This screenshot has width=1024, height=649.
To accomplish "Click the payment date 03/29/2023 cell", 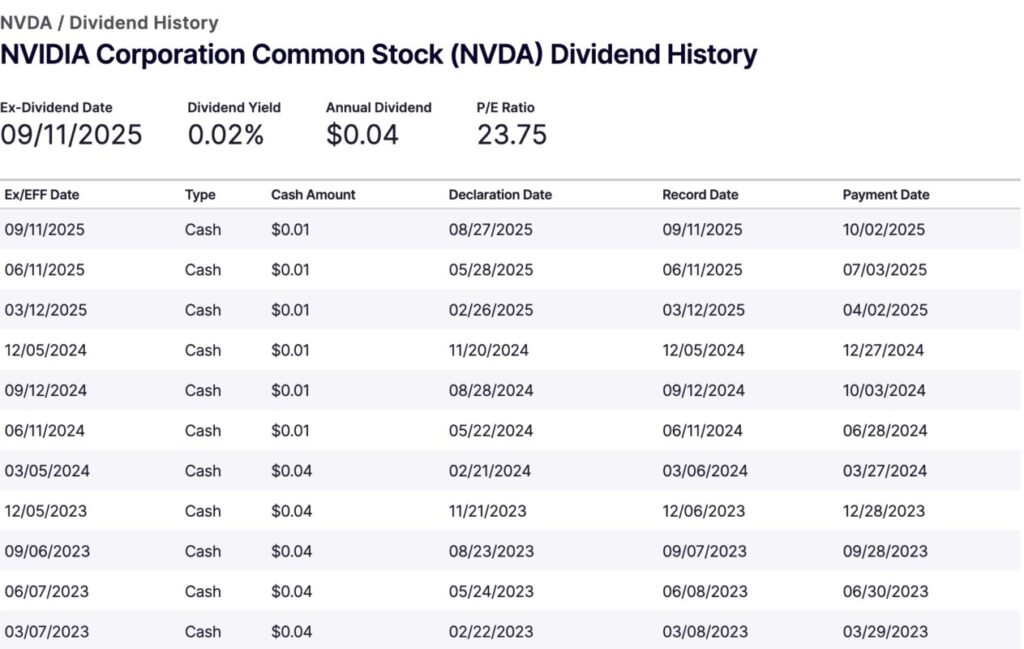I will 884,631.
